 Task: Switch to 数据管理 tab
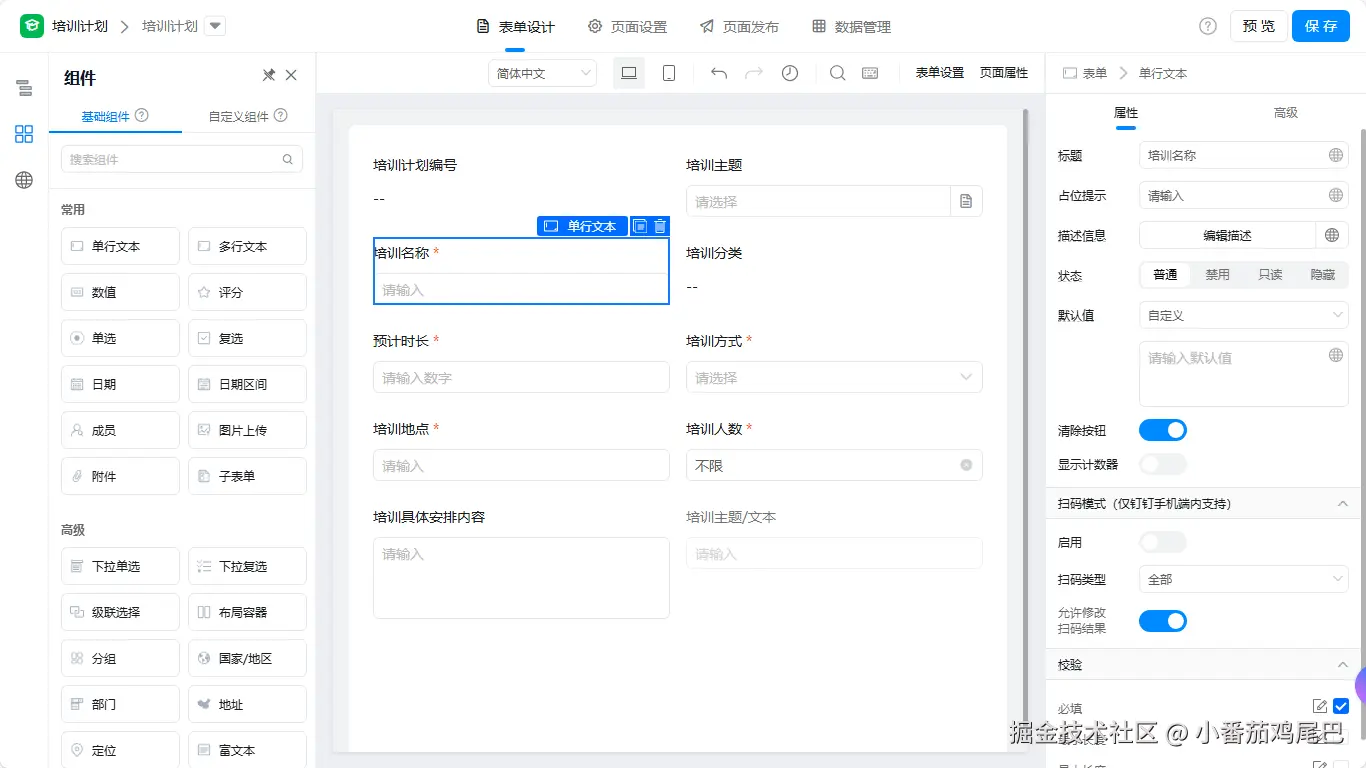pyautogui.click(x=851, y=27)
